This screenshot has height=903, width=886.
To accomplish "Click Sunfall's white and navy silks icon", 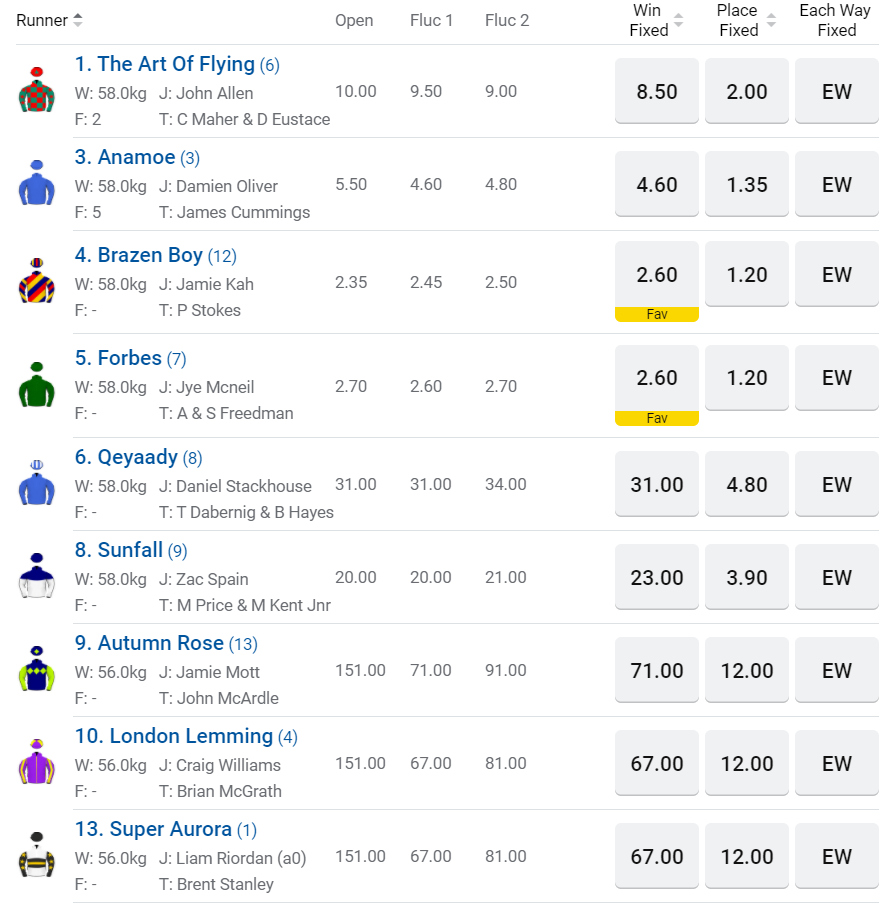I will click(x=37, y=576).
